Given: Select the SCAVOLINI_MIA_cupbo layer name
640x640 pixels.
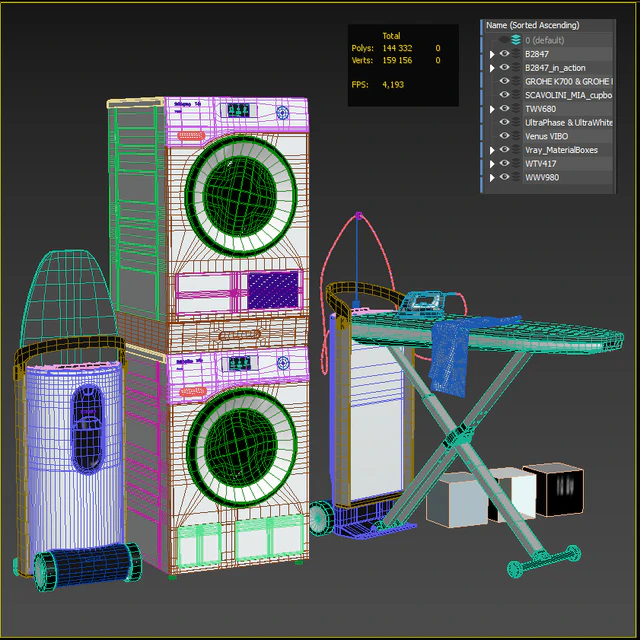Looking at the screenshot, I should point(569,95).
